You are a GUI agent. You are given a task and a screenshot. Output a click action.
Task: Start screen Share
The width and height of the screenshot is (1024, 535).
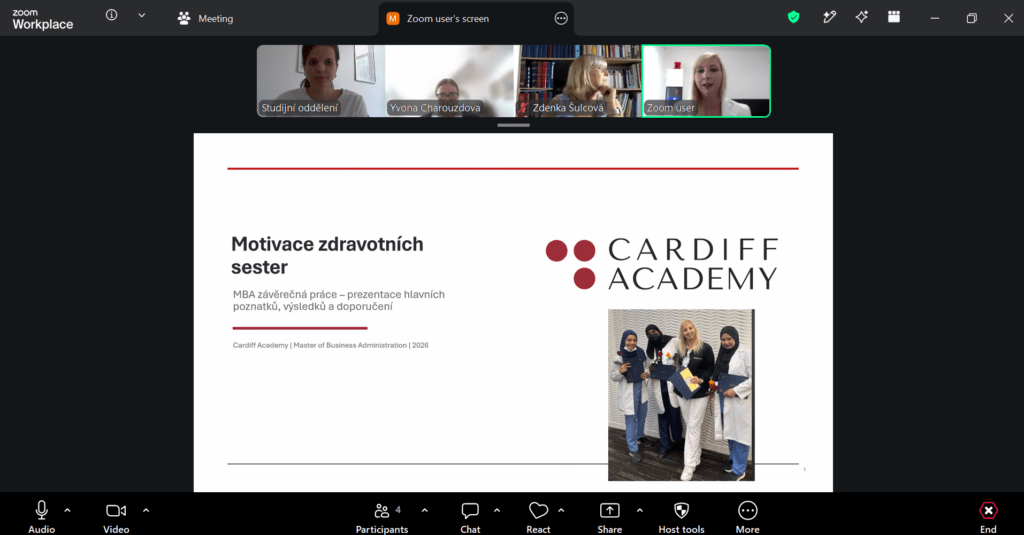tap(609, 517)
